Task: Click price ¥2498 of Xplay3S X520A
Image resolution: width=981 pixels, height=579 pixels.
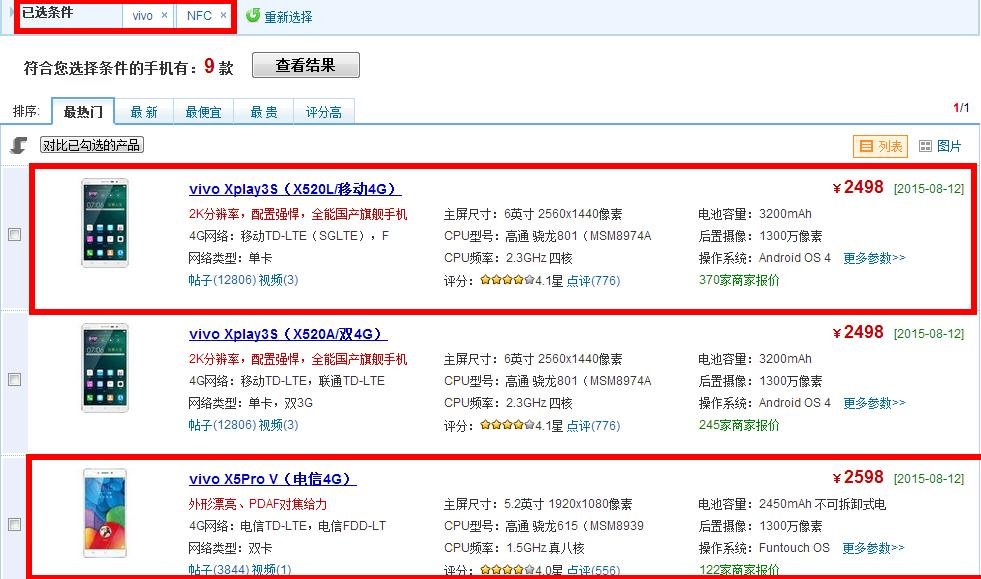Action: click(x=858, y=332)
